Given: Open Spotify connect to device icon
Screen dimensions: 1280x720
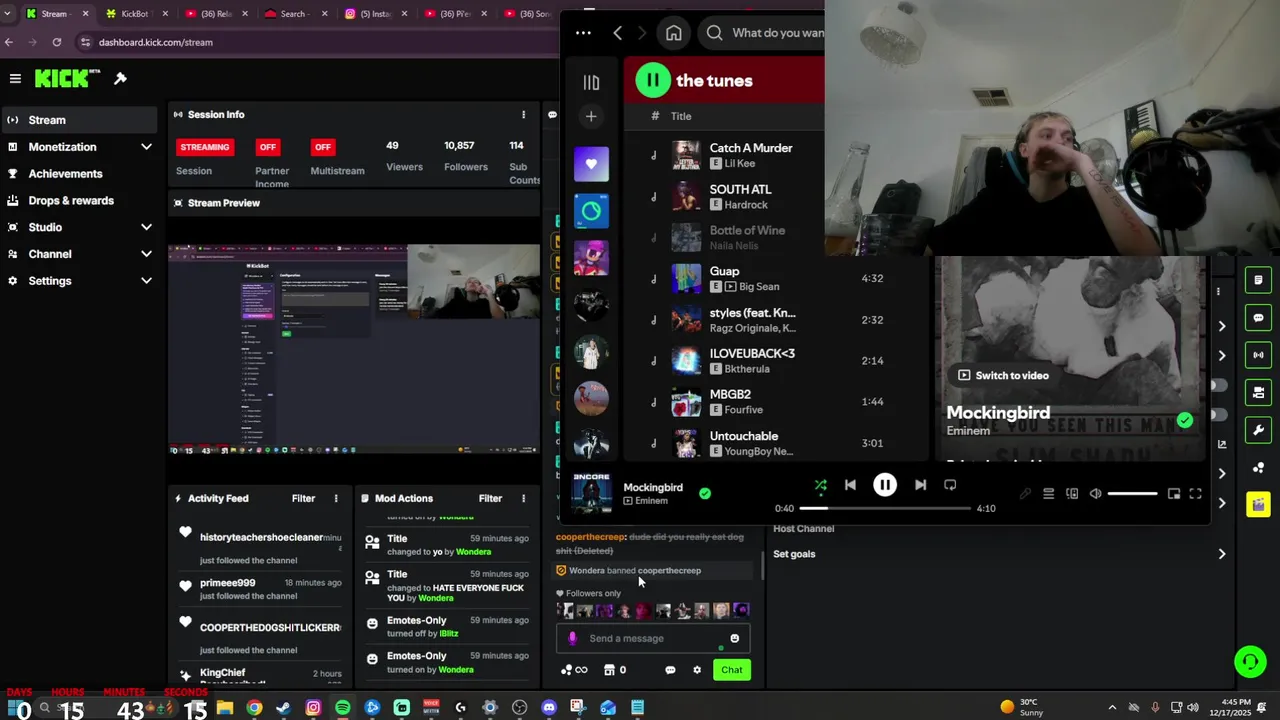Looking at the screenshot, I should click(1072, 494).
